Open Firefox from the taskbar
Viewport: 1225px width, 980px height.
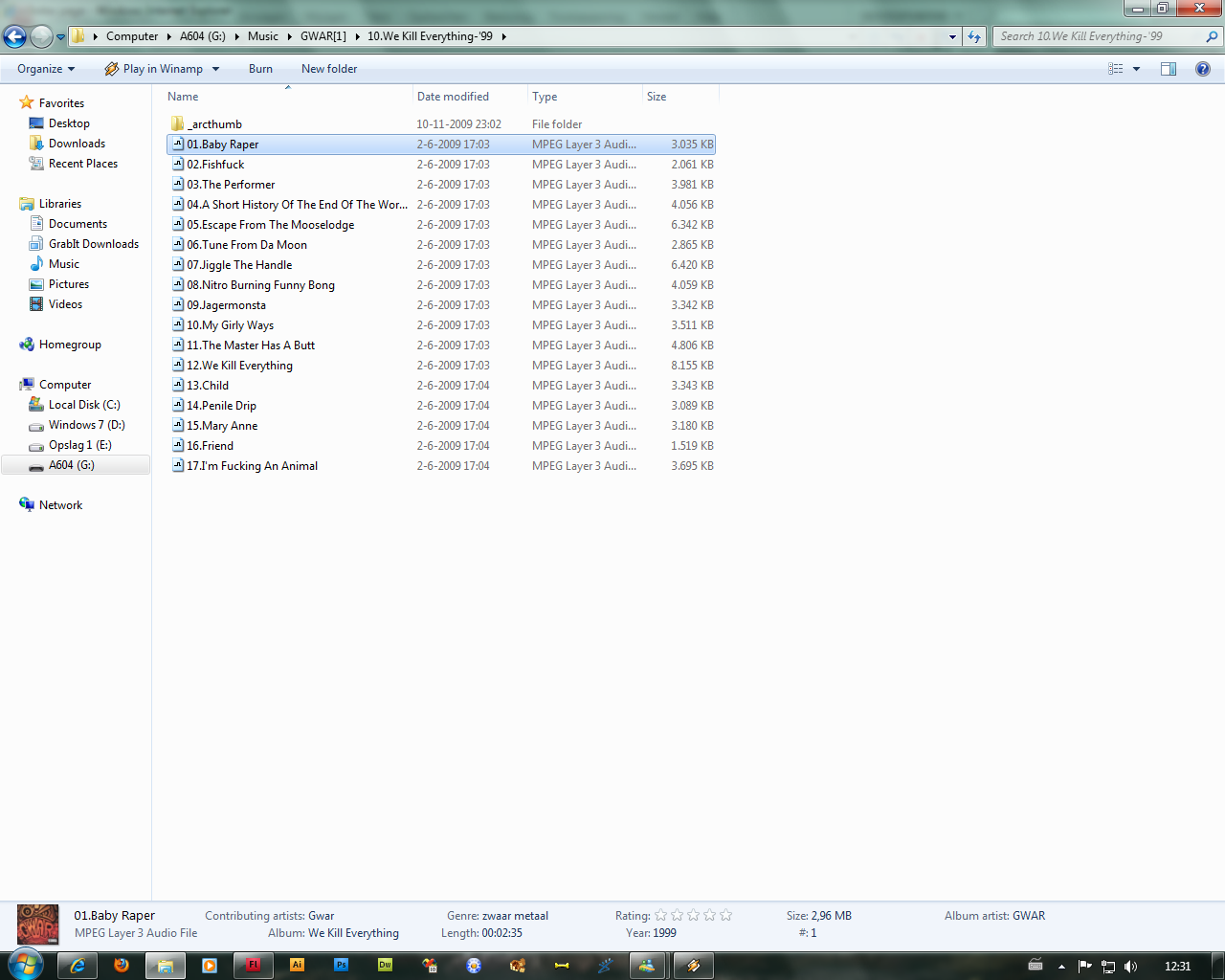click(122, 966)
